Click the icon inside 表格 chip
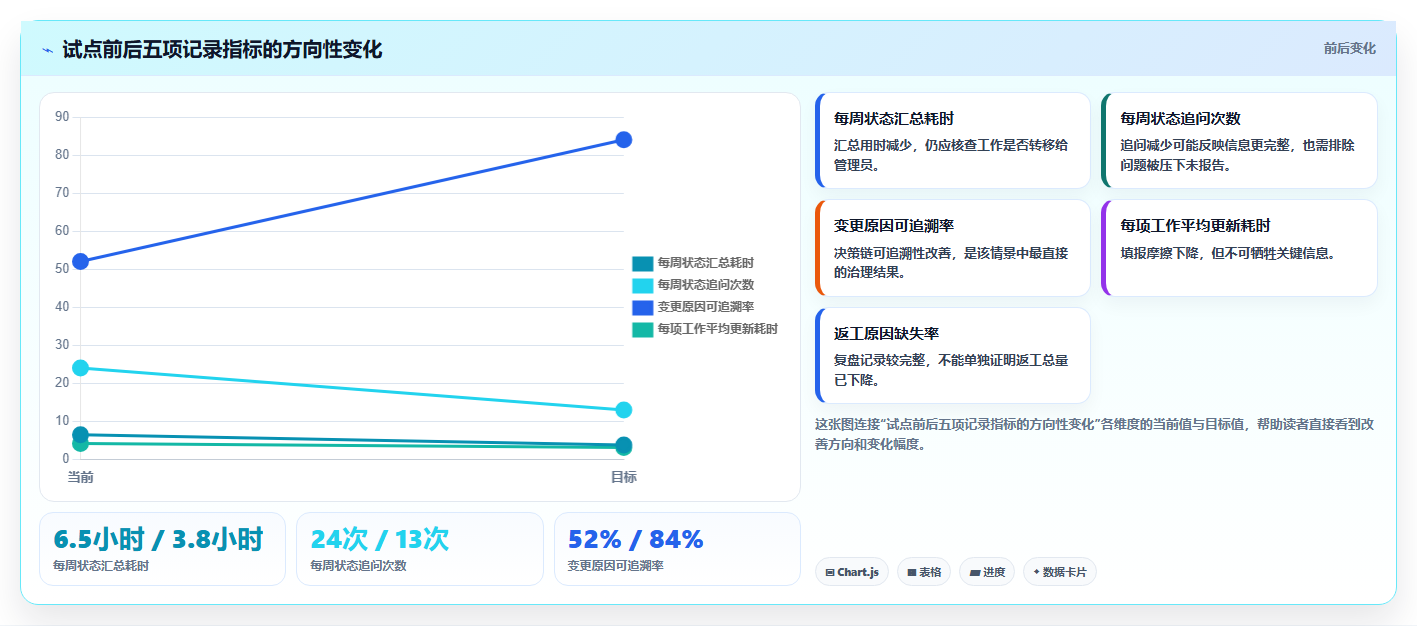The height and width of the screenshot is (626, 1417). [912, 573]
